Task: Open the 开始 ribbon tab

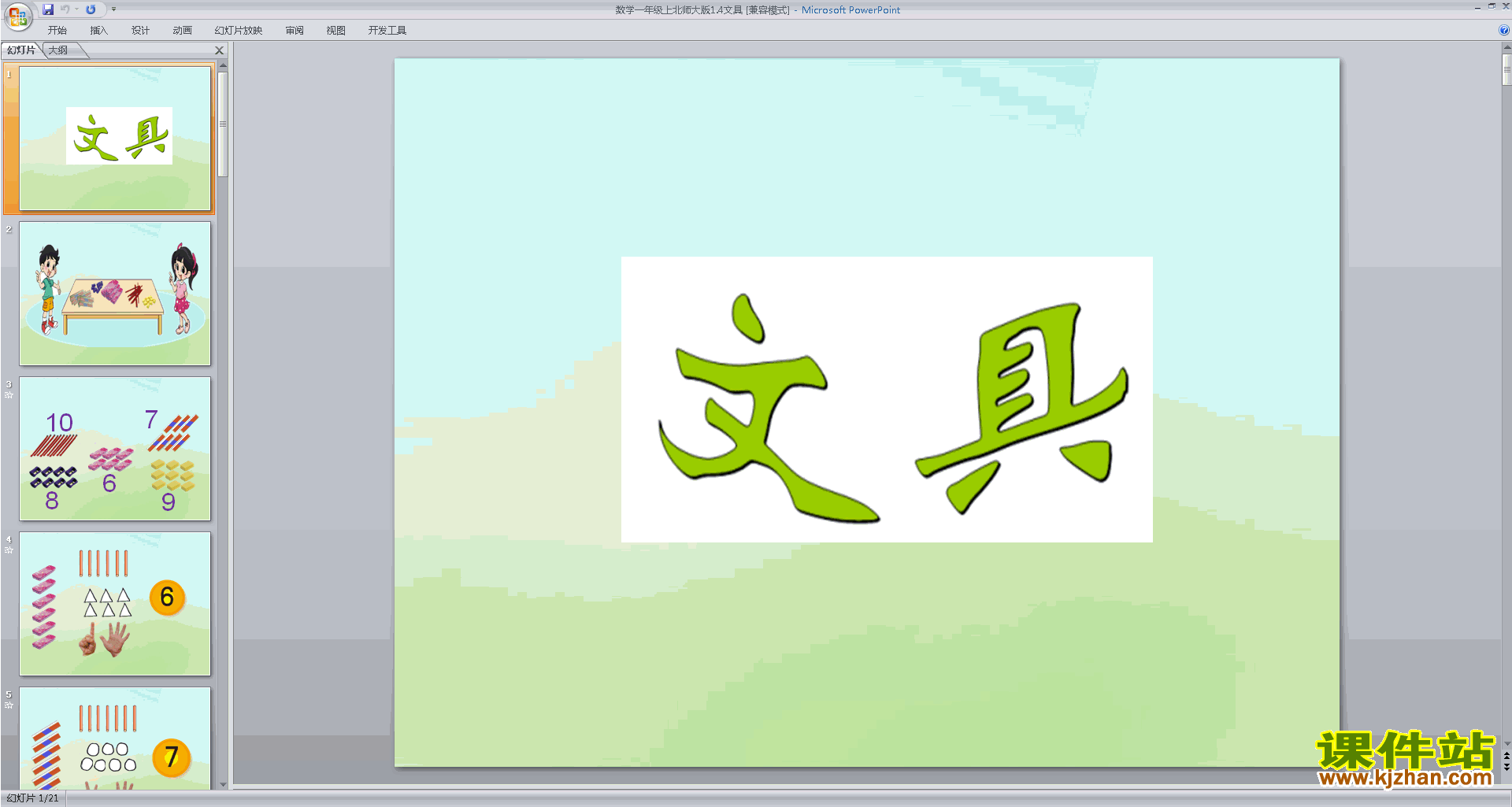Action: 57,31
